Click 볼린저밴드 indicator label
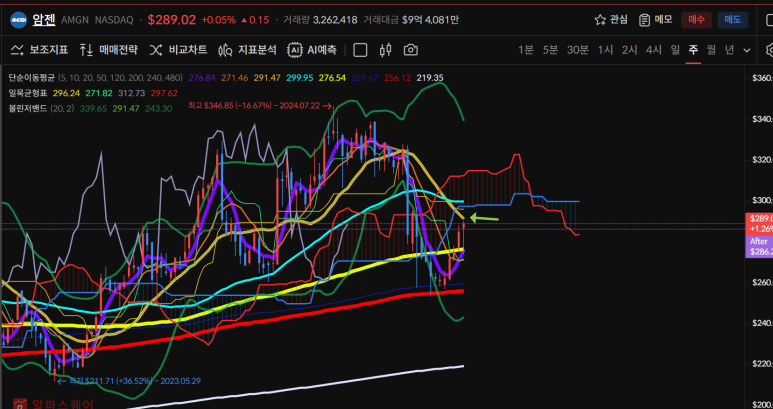Screen dimensions: 773x409 [x=27, y=108]
